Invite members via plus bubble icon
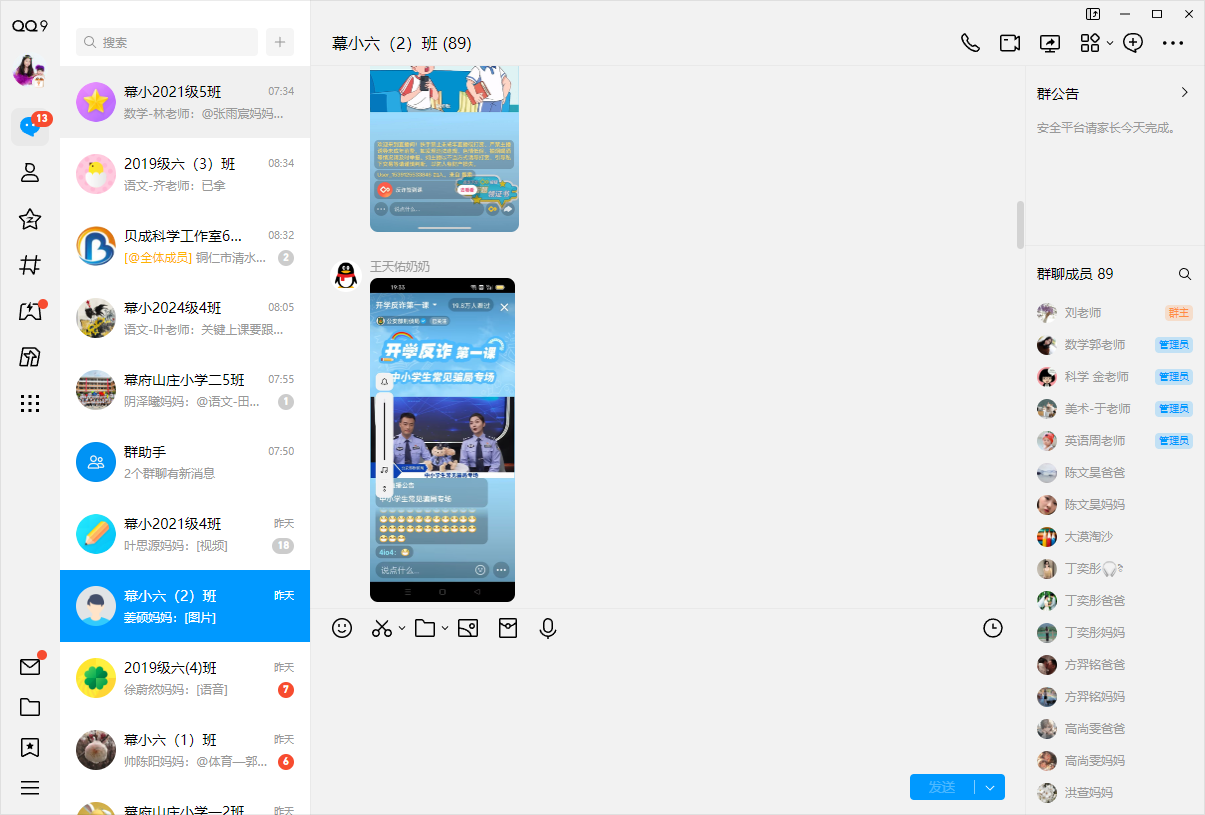This screenshot has height=815, width=1205. pyautogui.click(x=1133, y=43)
